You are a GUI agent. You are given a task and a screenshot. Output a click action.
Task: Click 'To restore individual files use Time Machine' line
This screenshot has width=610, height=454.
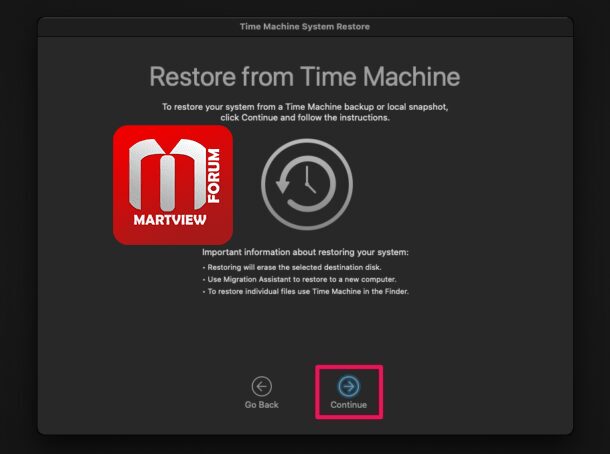click(x=308, y=291)
